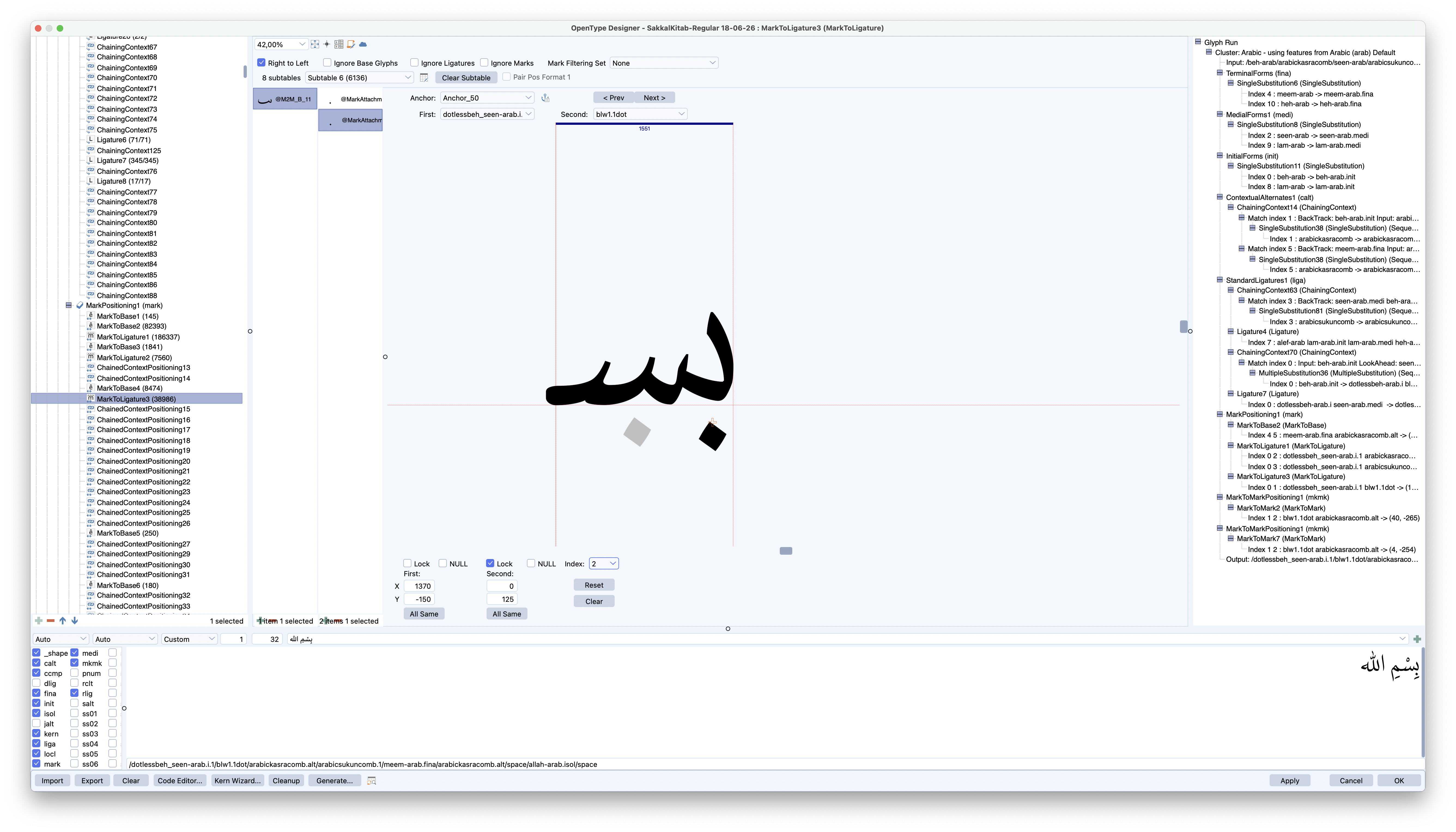Toggle the mkmk feature checkbox
1456x832 pixels.
coord(74,663)
